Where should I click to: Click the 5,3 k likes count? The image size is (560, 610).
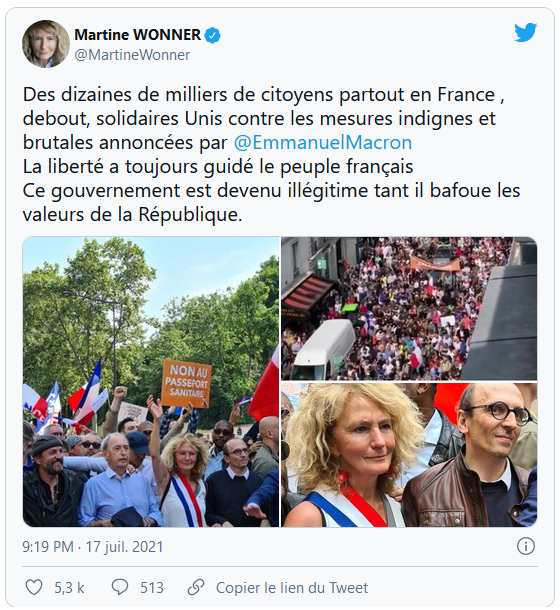(x=69, y=588)
